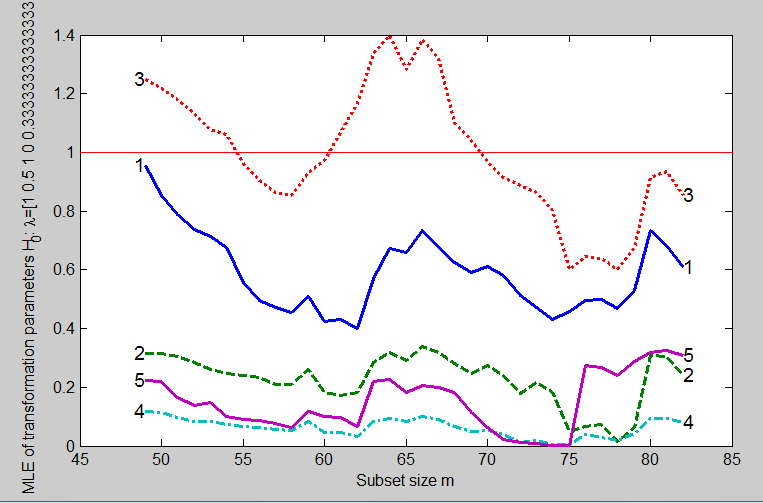The height and width of the screenshot is (503, 763).
Task: Click the x-axis tick label 85
Action: (x=731, y=463)
